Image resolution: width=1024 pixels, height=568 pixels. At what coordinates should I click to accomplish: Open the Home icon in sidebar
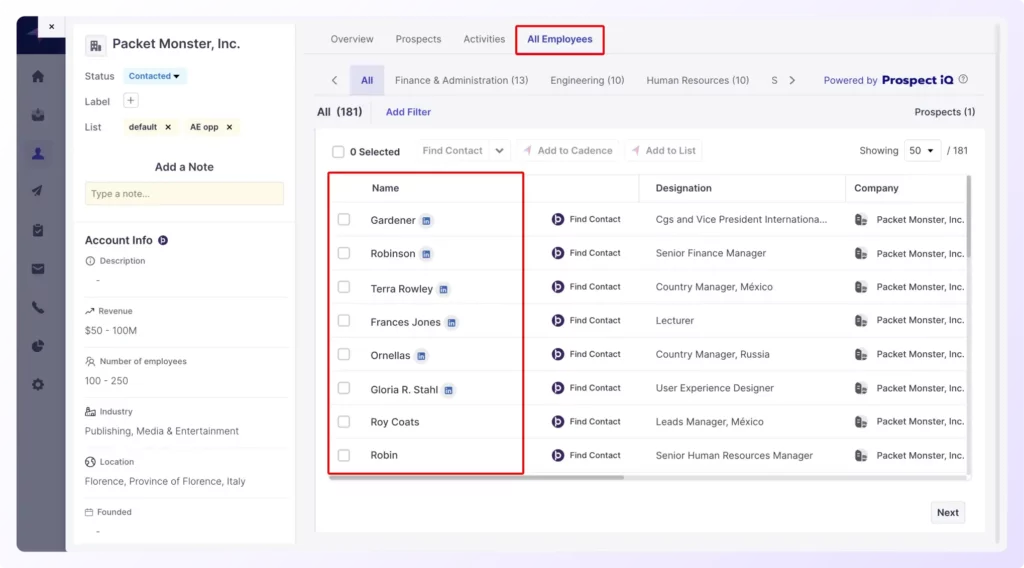click(x=38, y=76)
